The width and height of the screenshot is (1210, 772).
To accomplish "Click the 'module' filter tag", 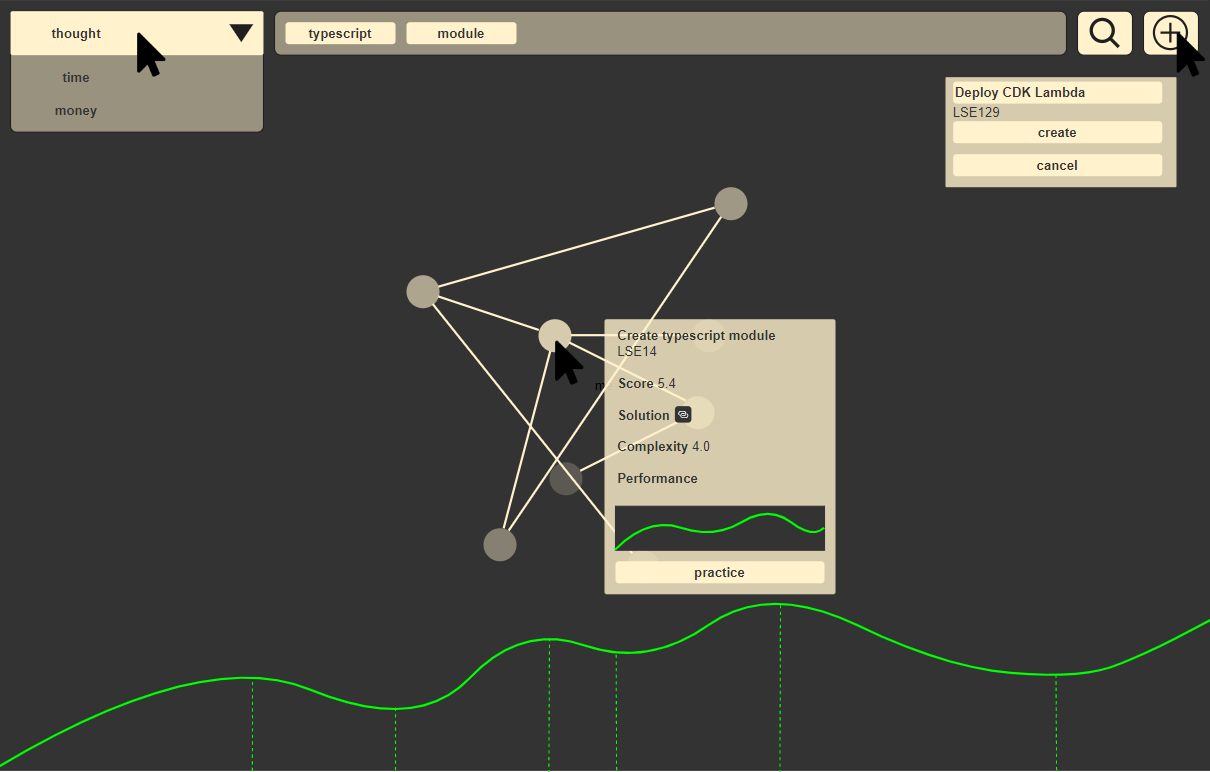I will (x=461, y=33).
